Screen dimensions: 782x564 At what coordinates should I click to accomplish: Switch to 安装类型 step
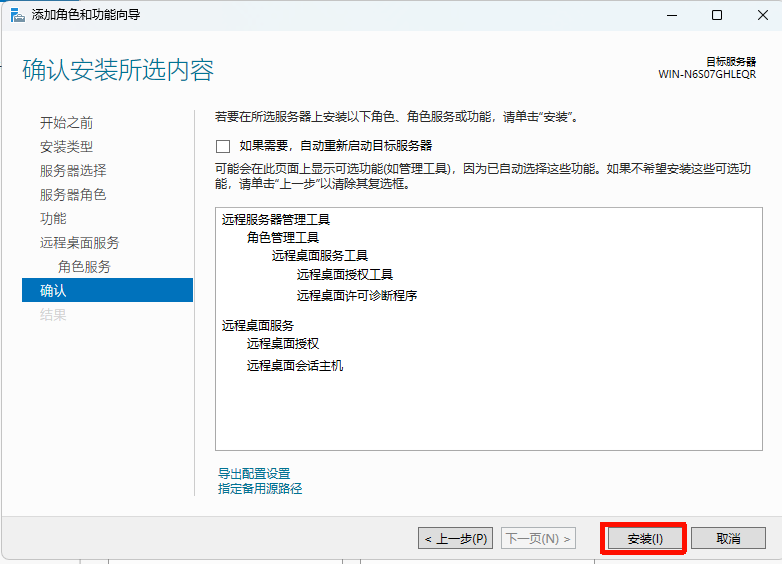coord(66,147)
